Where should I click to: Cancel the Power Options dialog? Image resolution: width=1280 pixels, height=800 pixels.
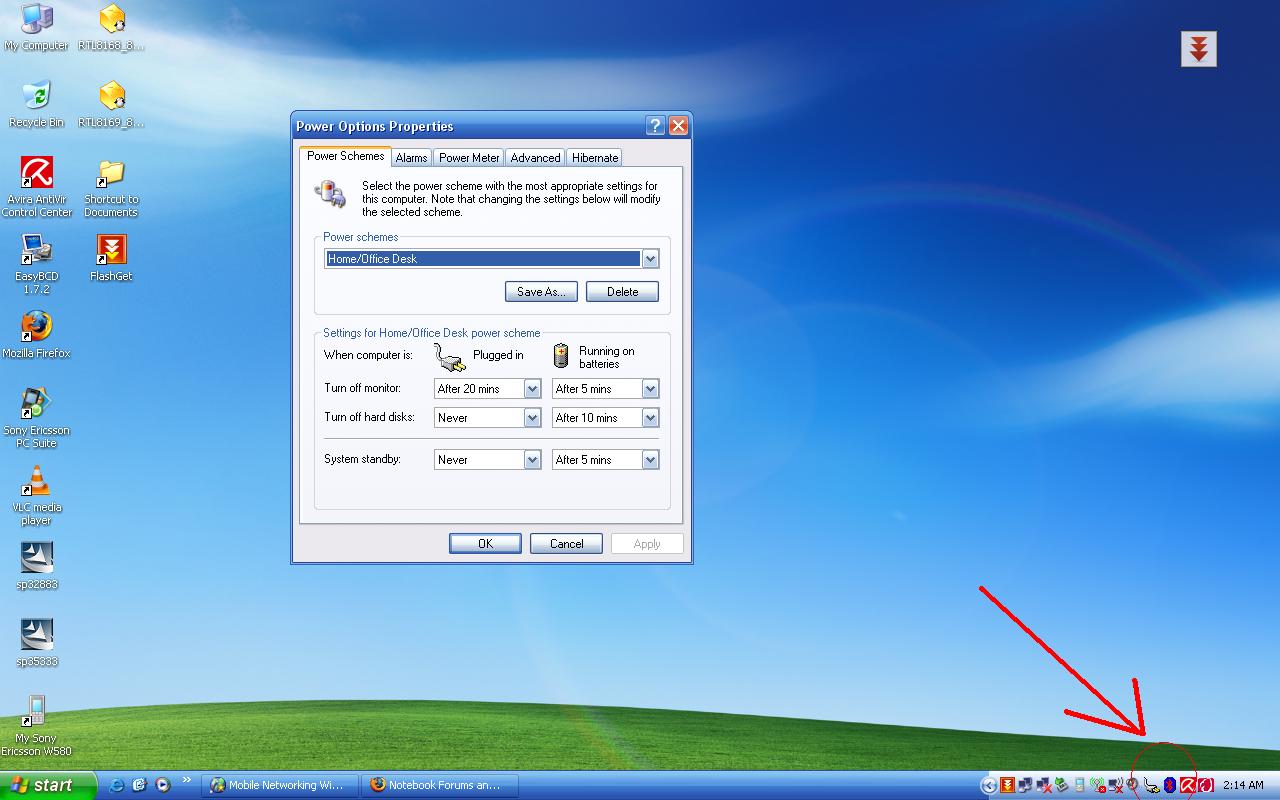566,544
